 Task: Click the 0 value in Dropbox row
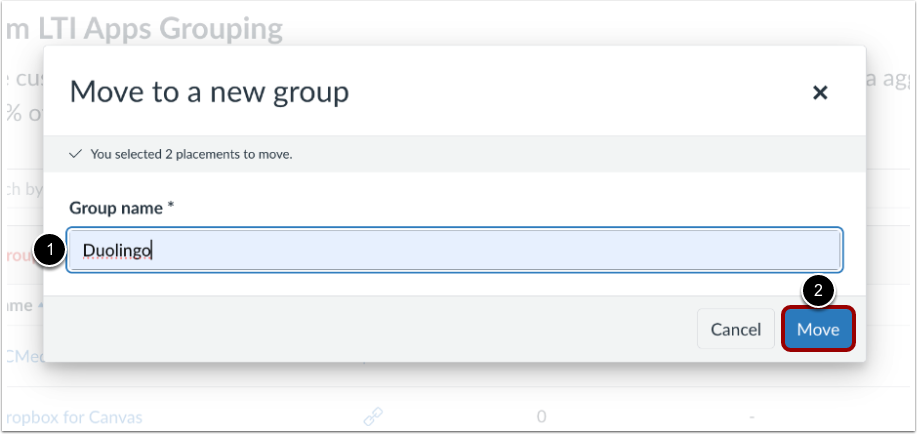pos(541,416)
